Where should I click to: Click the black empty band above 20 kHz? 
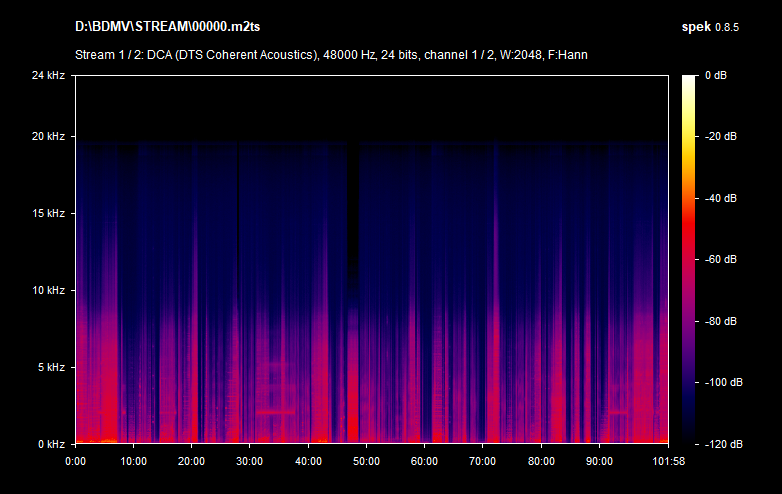370,107
